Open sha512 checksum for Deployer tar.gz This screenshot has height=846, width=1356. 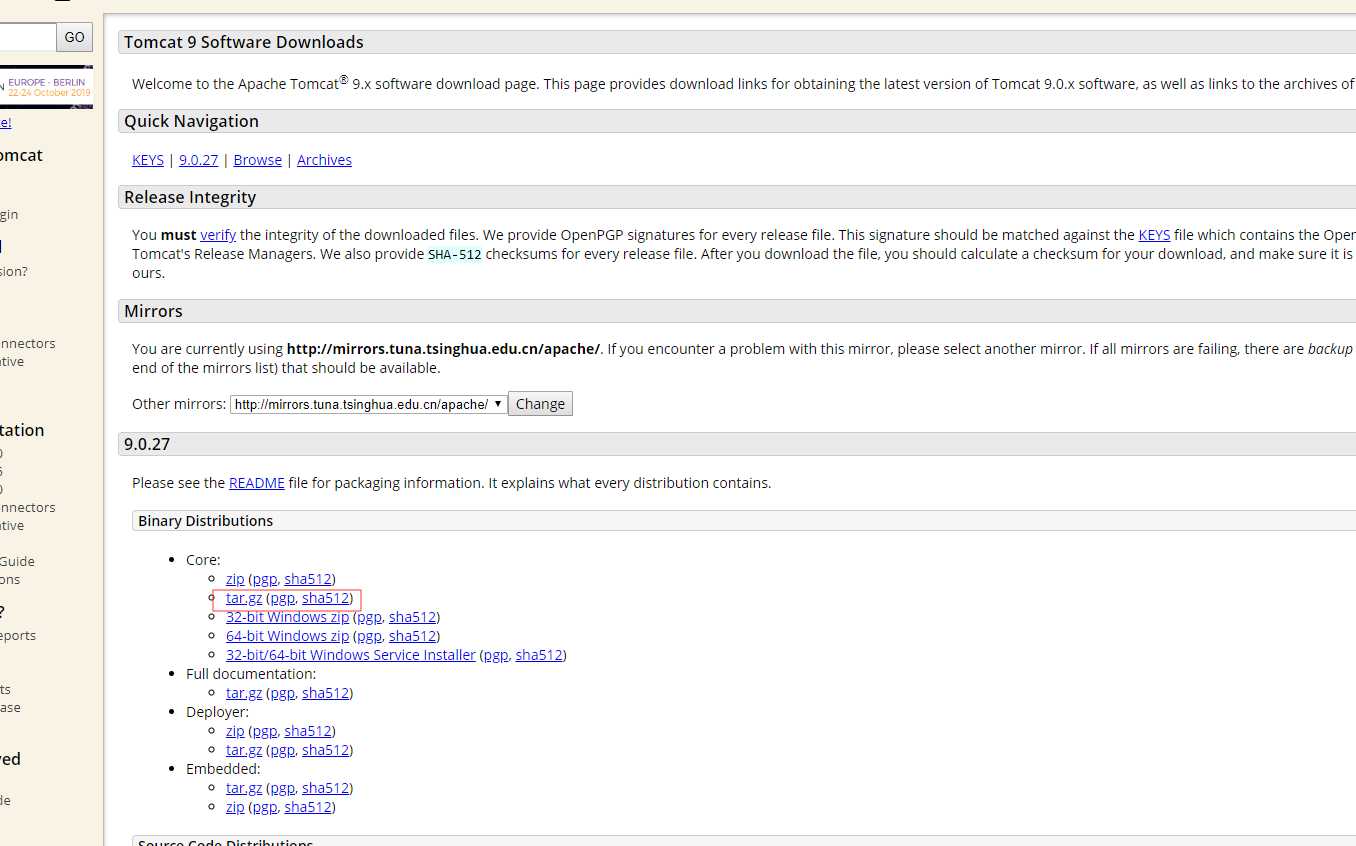pos(325,750)
